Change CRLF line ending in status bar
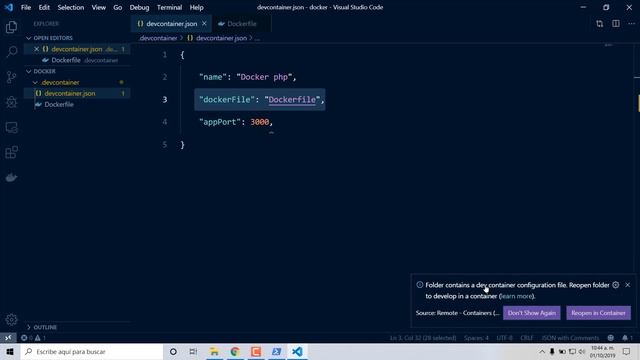The width and height of the screenshot is (640, 360). [527, 338]
